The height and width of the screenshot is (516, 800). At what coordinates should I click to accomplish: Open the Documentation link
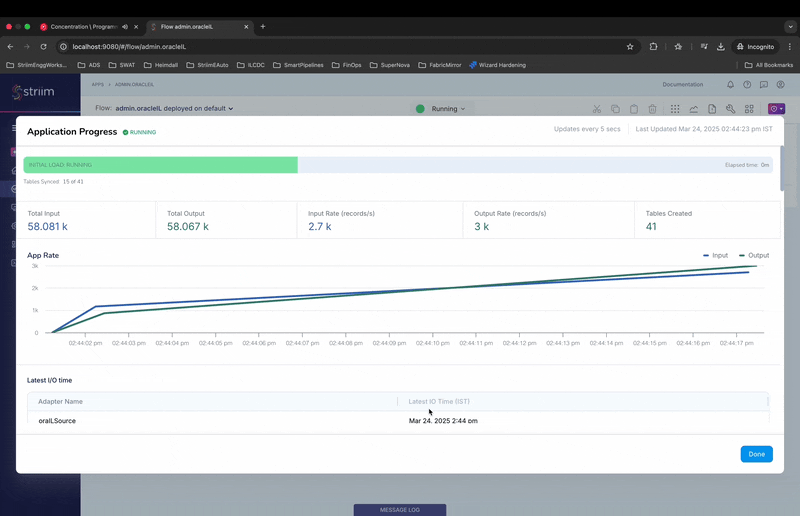pyautogui.click(x=682, y=85)
